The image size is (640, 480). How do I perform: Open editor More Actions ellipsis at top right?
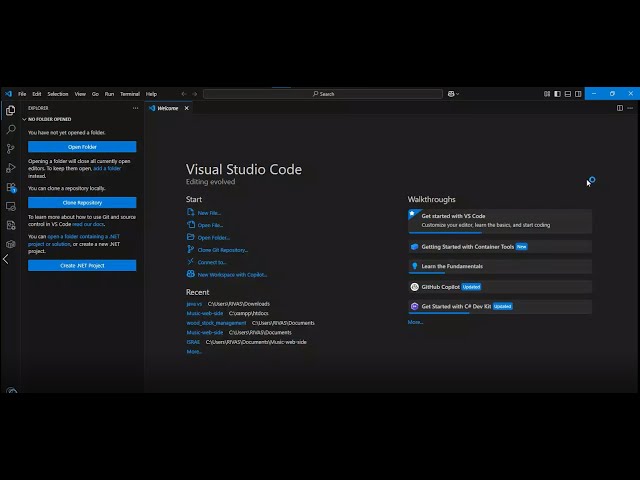(630, 108)
